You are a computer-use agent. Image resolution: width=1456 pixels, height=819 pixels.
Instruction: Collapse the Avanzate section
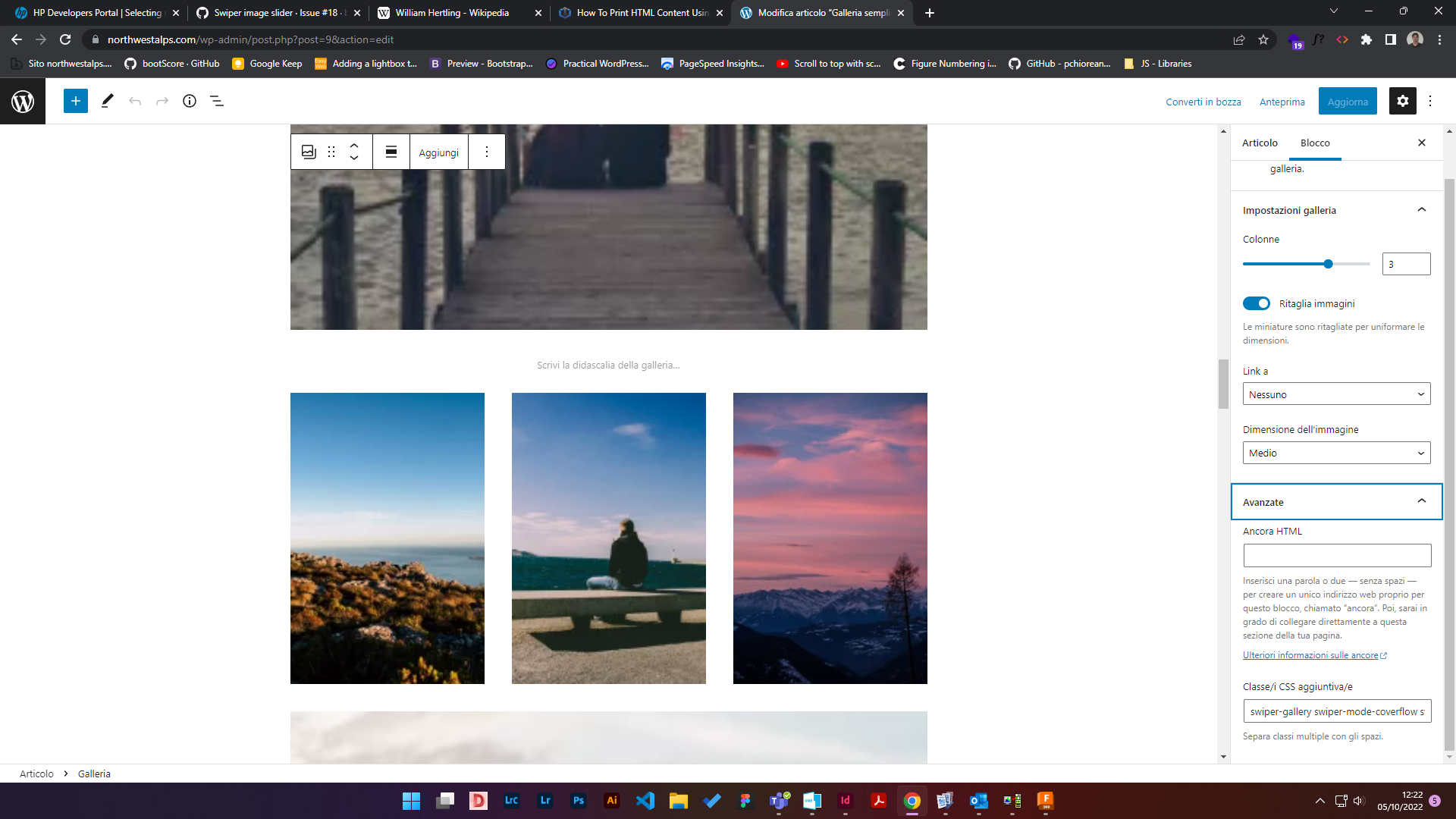(x=1422, y=501)
